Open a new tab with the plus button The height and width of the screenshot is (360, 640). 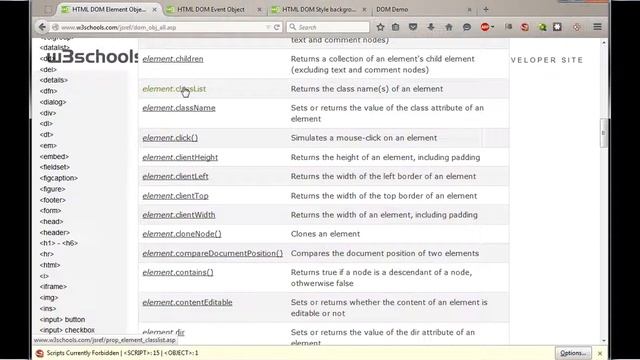tap(486, 9)
